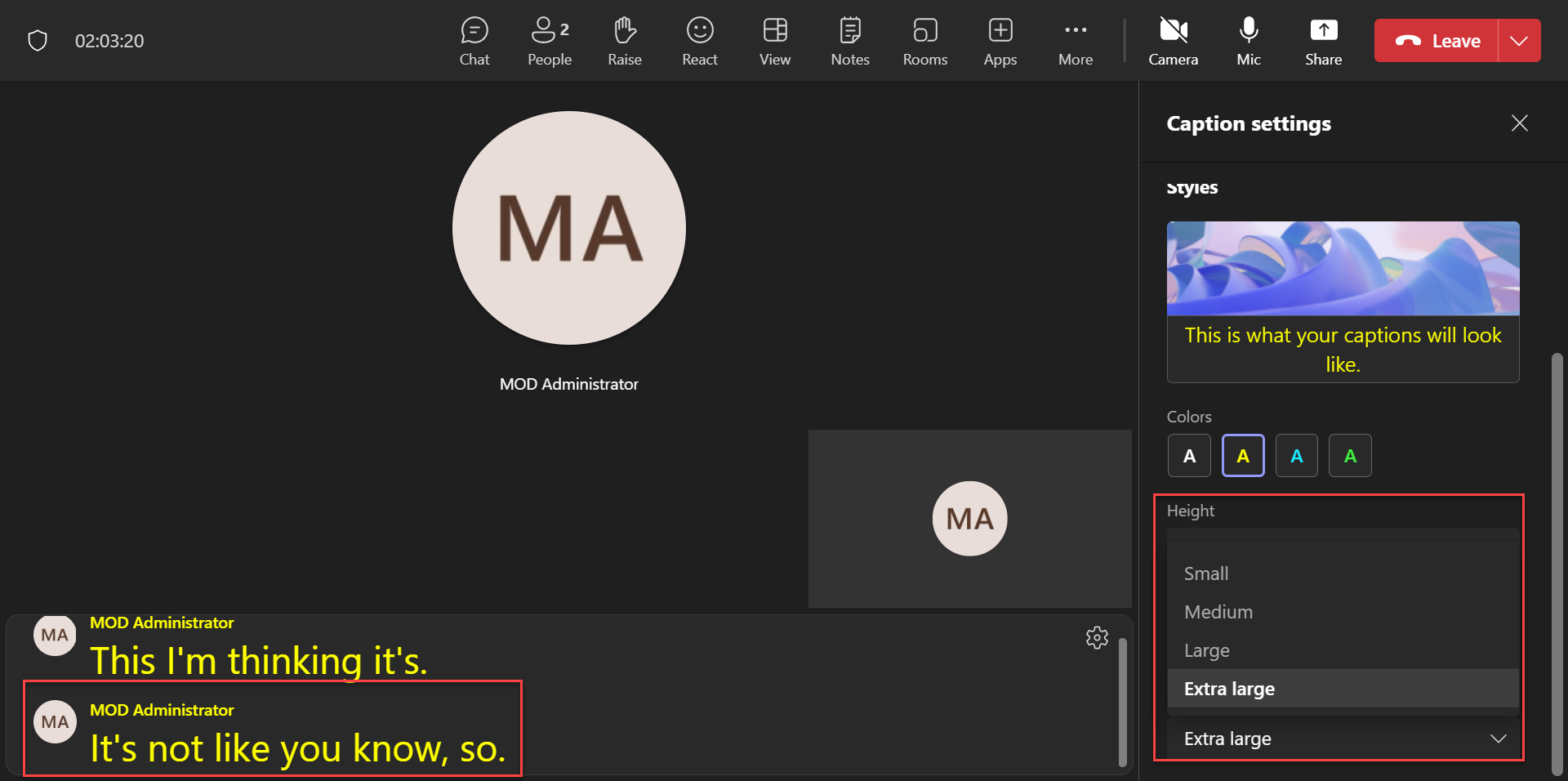Select Medium caption height
1568x781 pixels.
click(x=1218, y=612)
